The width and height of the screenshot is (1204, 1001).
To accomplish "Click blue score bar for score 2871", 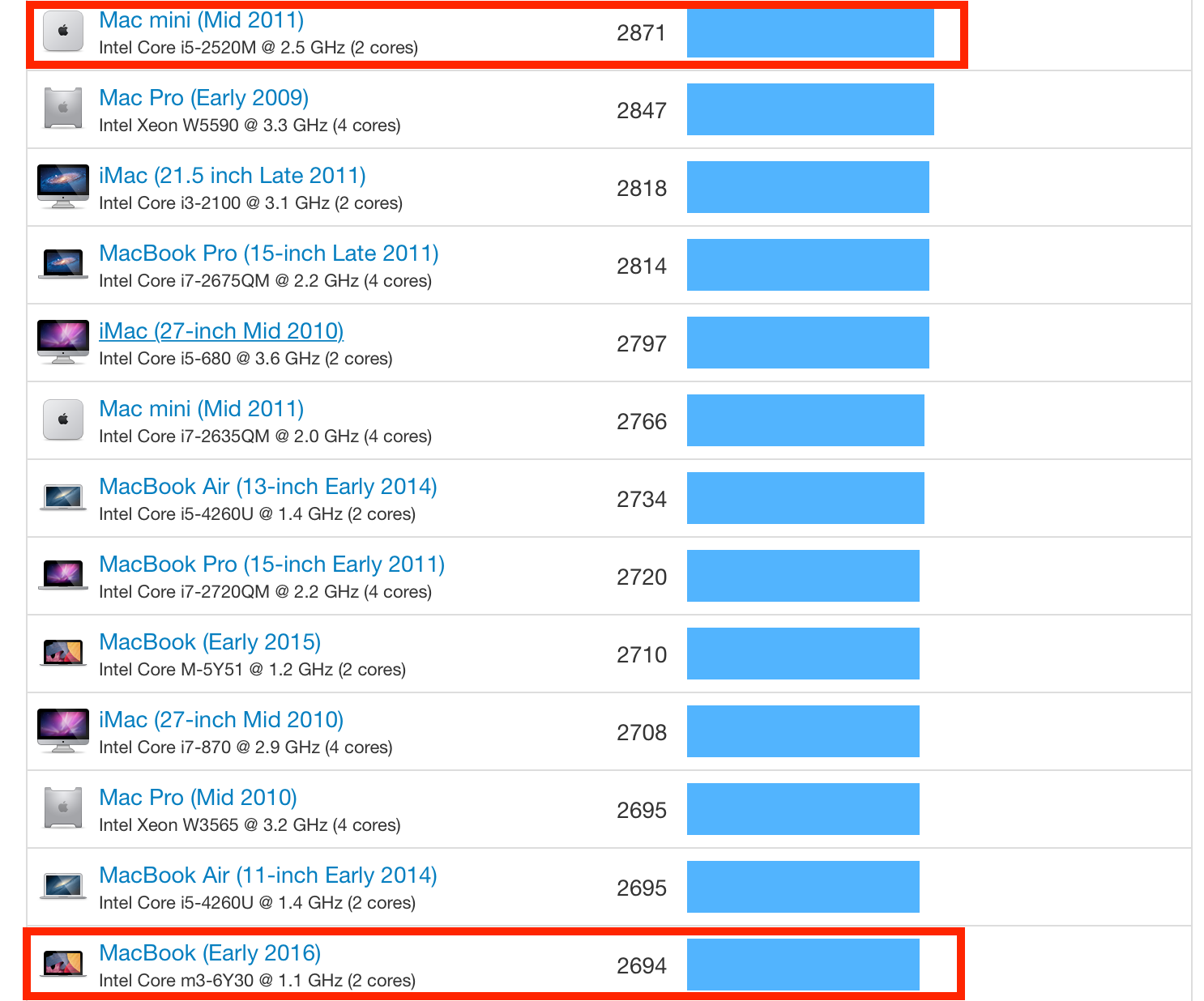I will 810,33.
